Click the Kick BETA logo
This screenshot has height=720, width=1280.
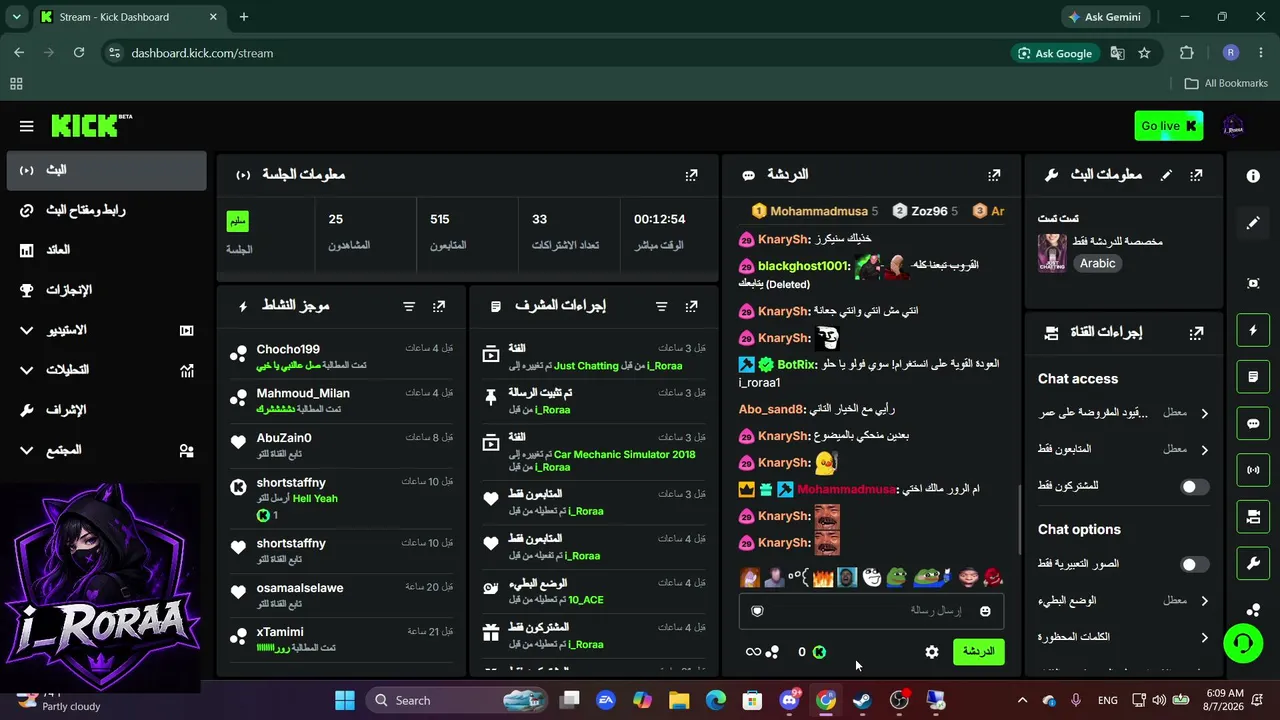(x=91, y=125)
